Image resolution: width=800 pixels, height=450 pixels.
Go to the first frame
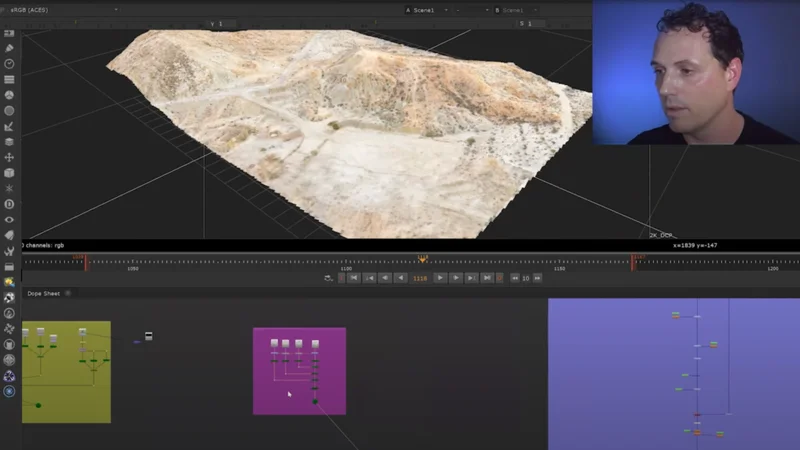354,278
